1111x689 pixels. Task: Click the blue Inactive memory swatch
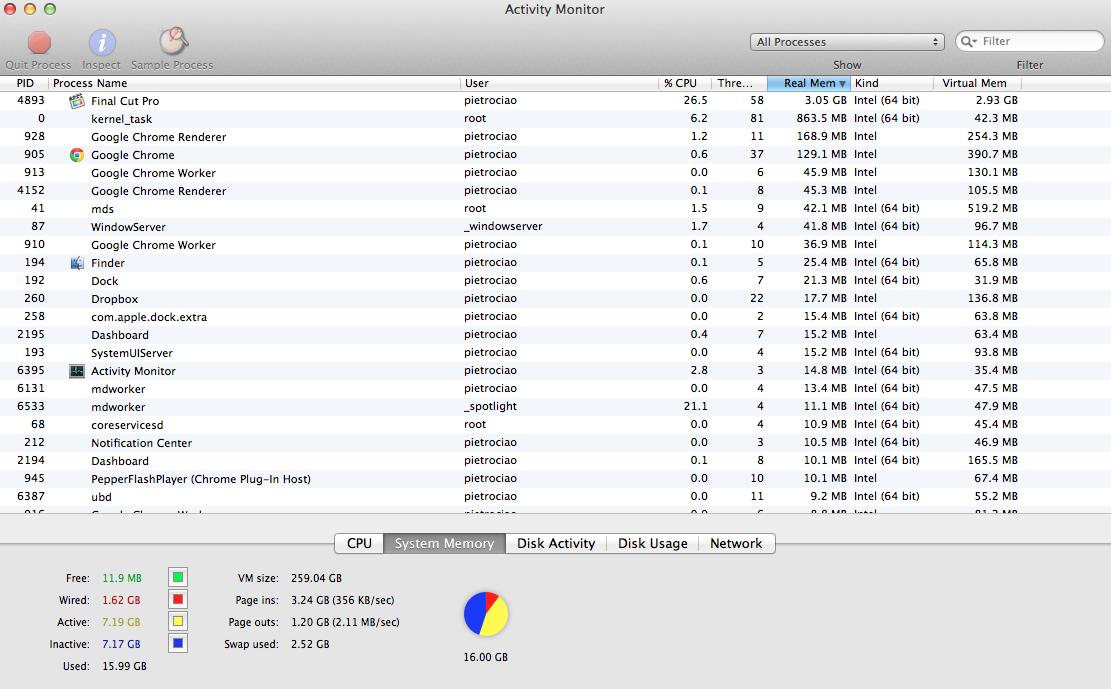pyautogui.click(x=178, y=644)
